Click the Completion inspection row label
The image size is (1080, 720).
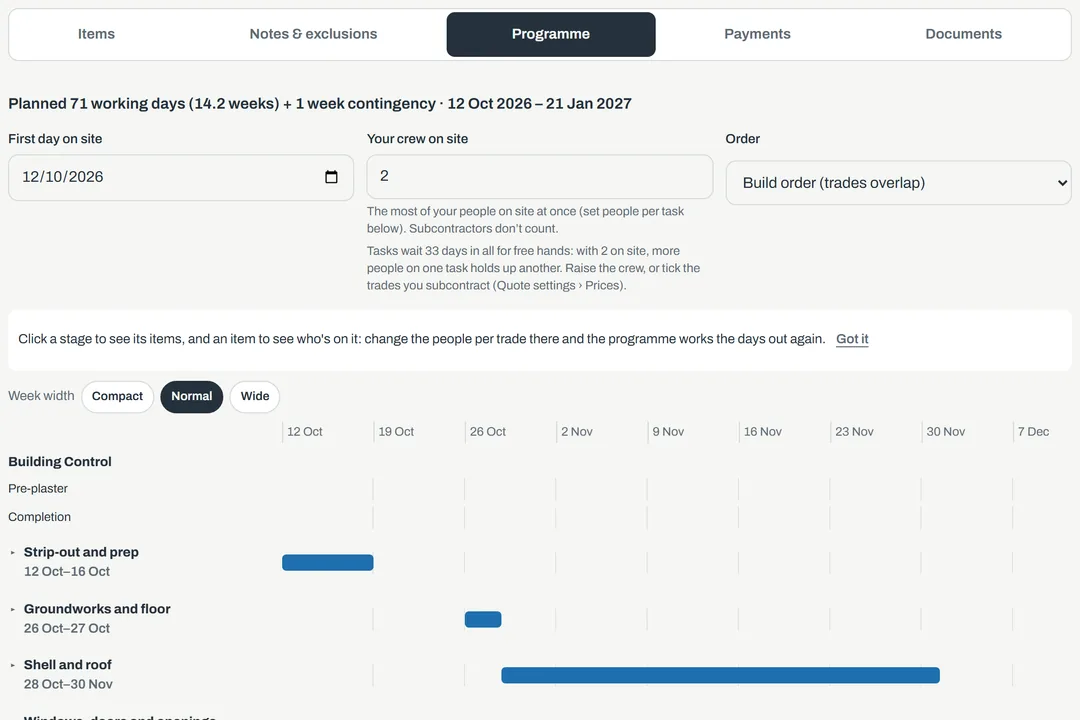39,517
